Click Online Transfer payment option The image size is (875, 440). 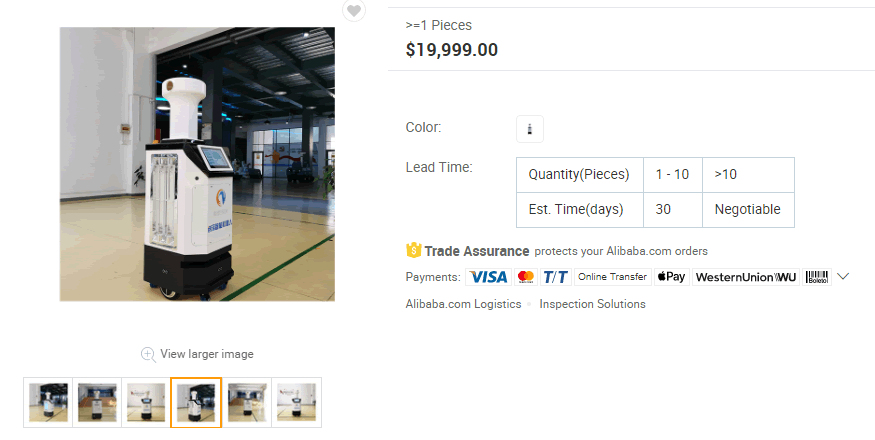click(613, 277)
